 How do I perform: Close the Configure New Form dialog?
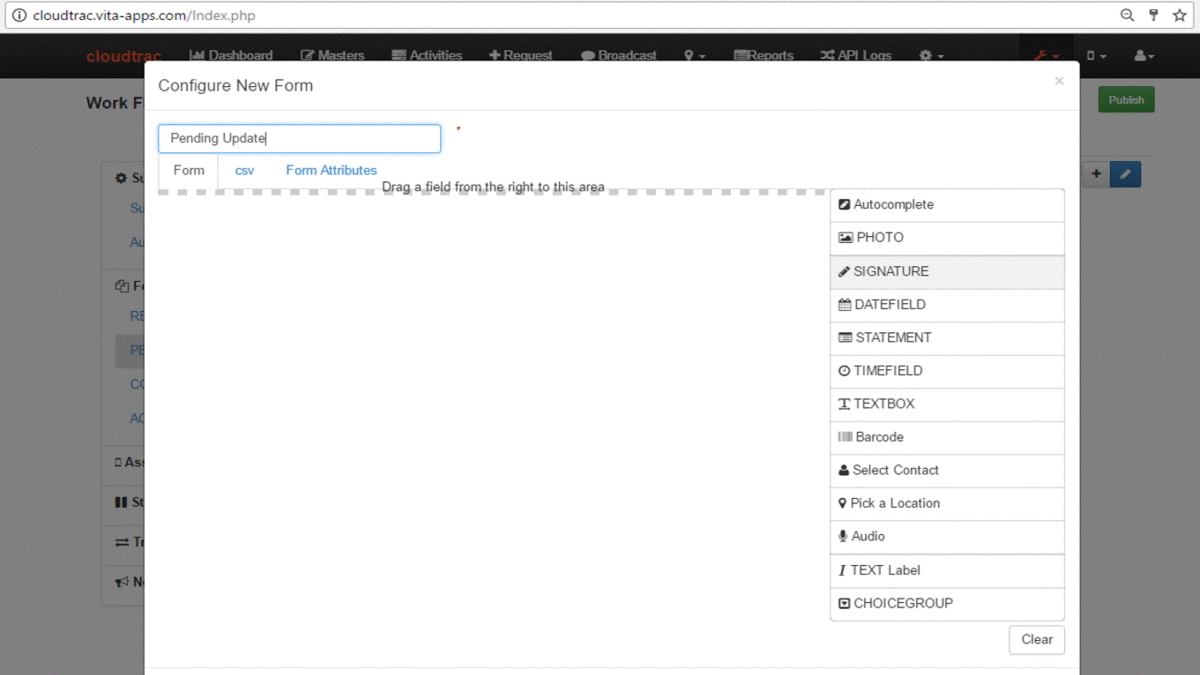pos(1059,81)
